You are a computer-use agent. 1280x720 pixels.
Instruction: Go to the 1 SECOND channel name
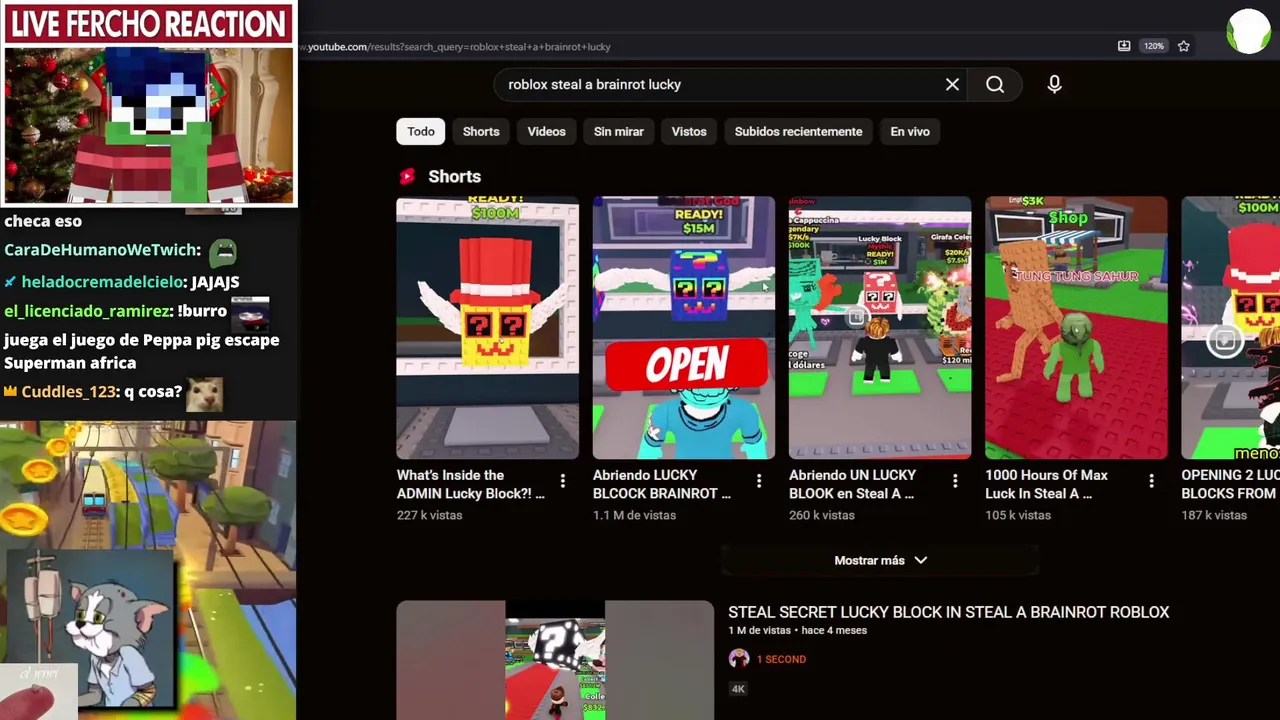click(781, 659)
